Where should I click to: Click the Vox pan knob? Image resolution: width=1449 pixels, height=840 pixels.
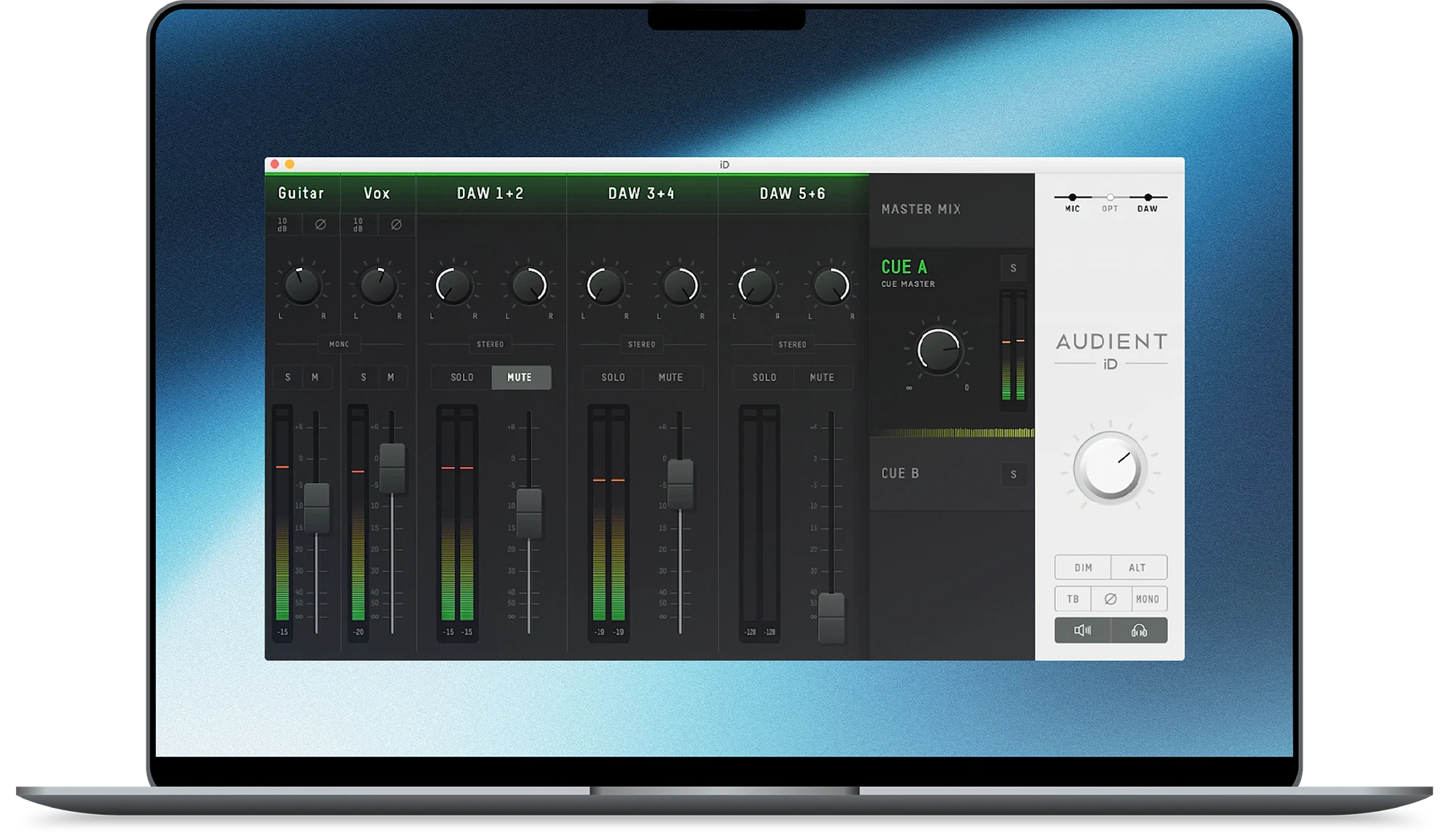(377, 285)
